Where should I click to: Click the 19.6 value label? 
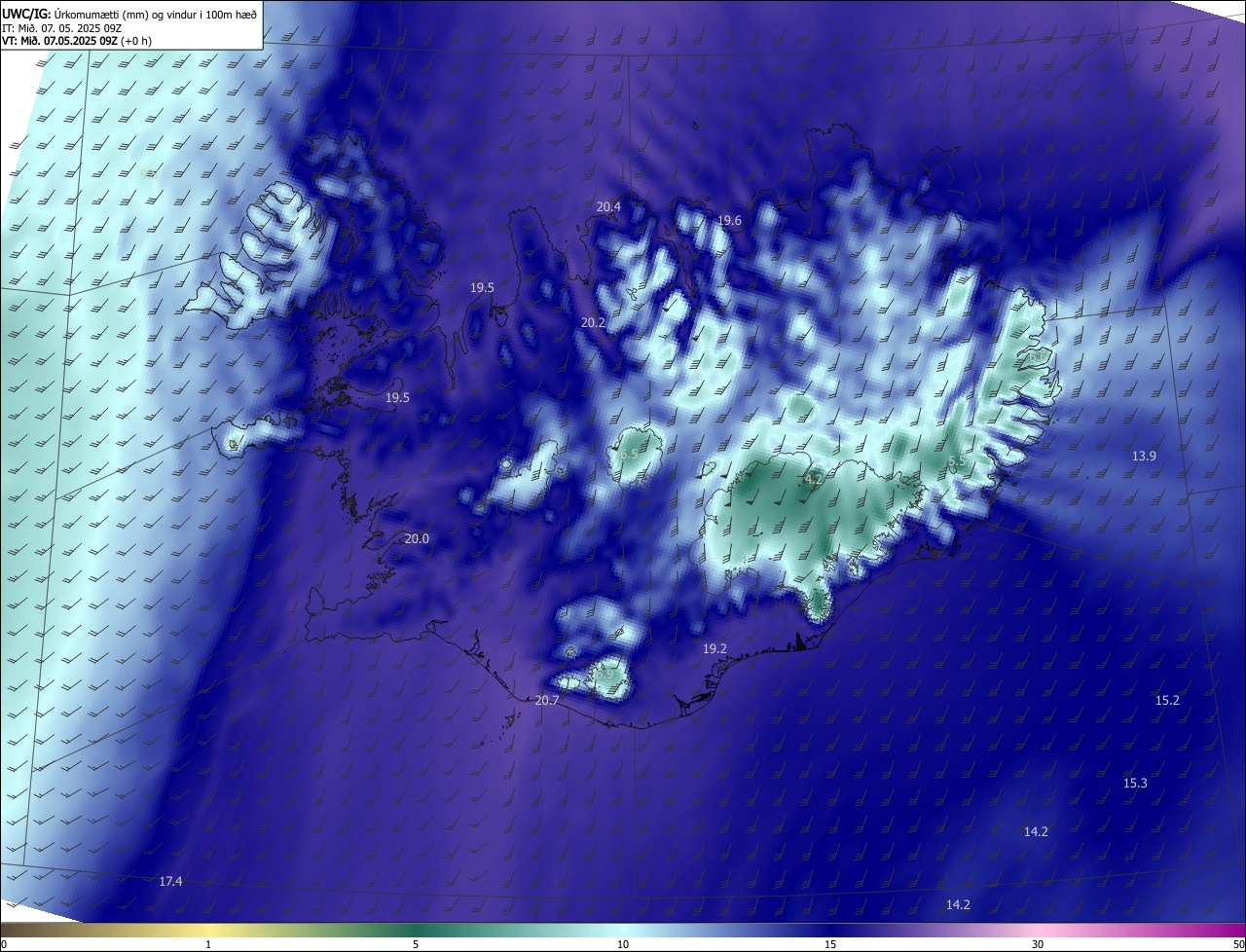[729, 221]
